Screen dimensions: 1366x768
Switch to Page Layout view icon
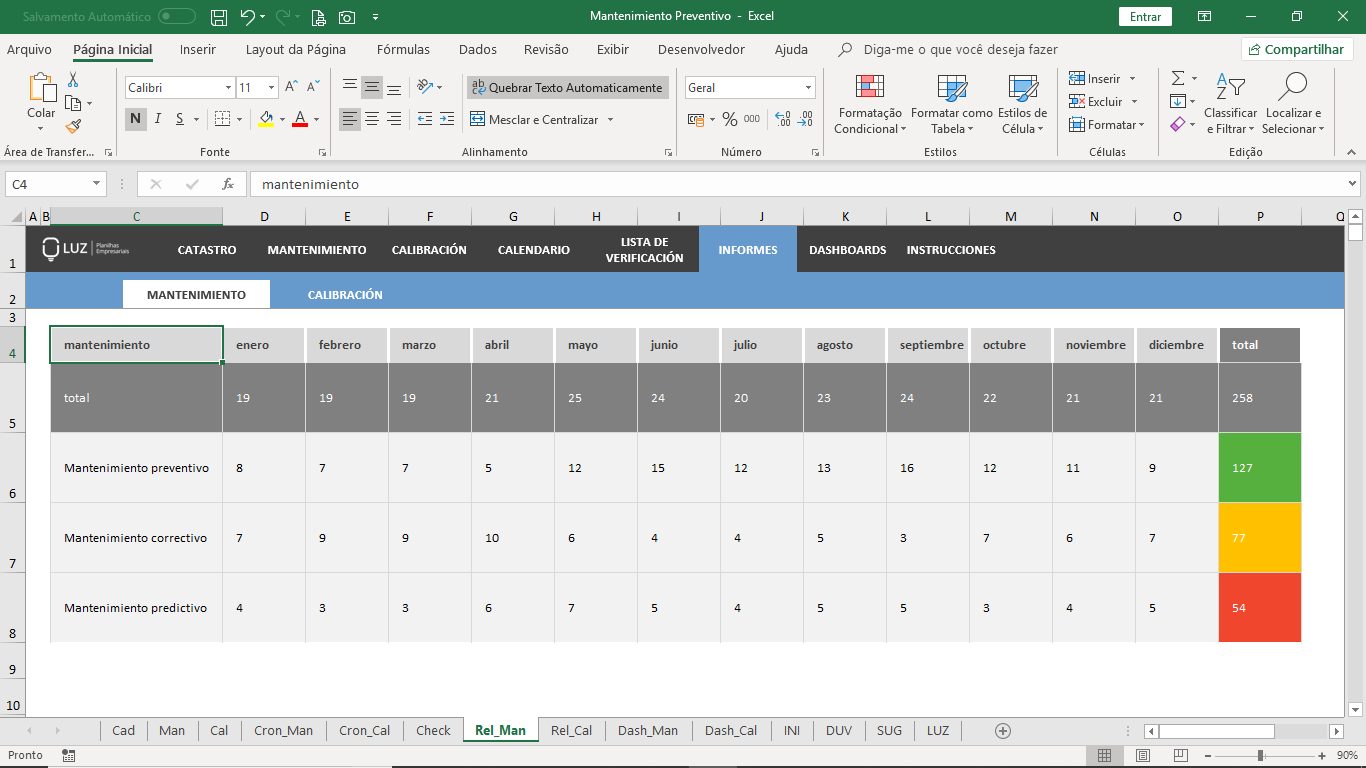pos(1143,755)
